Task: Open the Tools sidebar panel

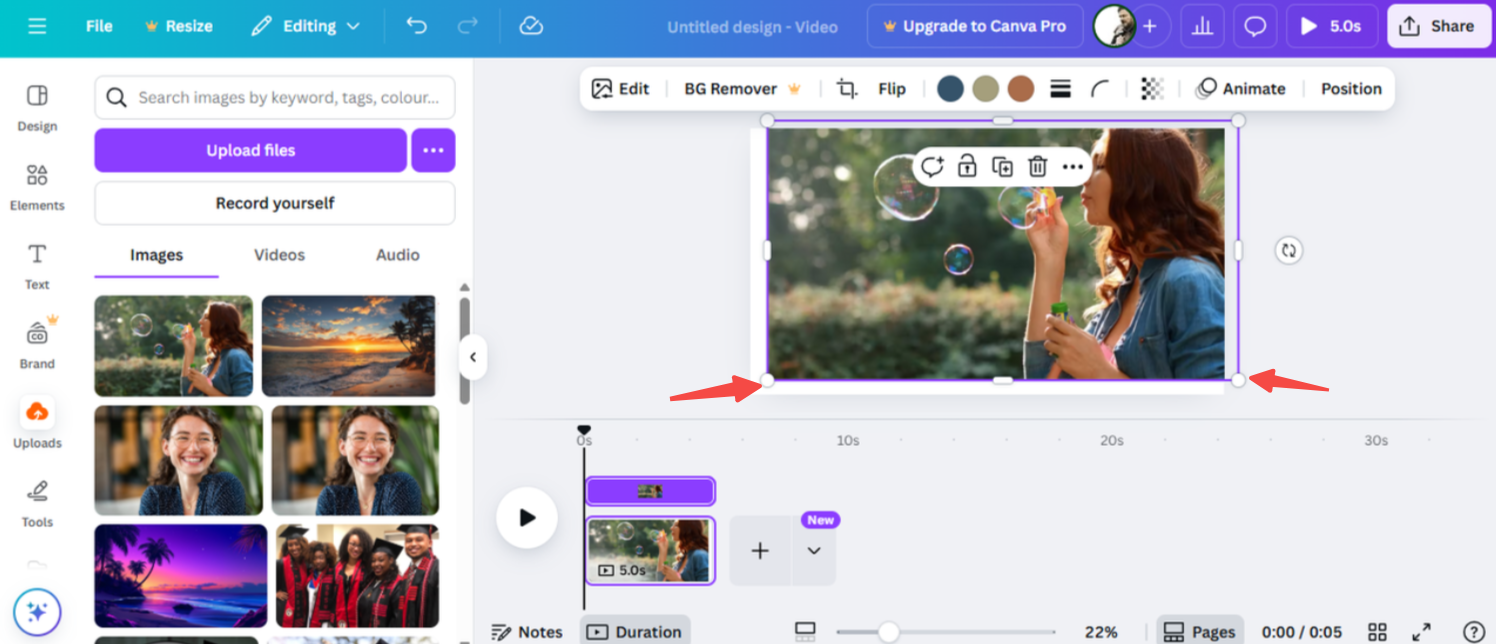Action: [37, 503]
